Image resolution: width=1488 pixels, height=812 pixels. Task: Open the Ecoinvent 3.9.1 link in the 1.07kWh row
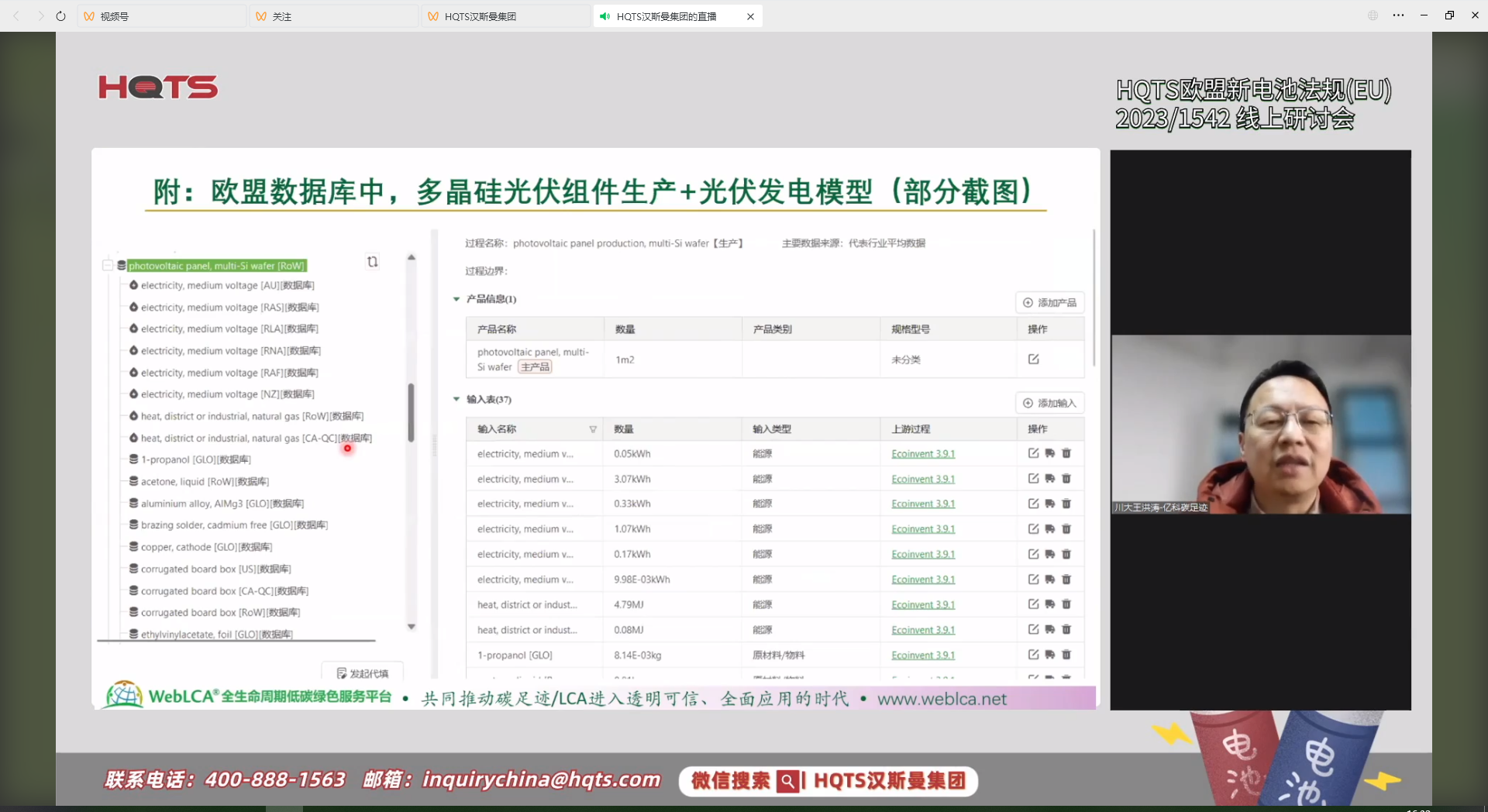[x=923, y=529]
